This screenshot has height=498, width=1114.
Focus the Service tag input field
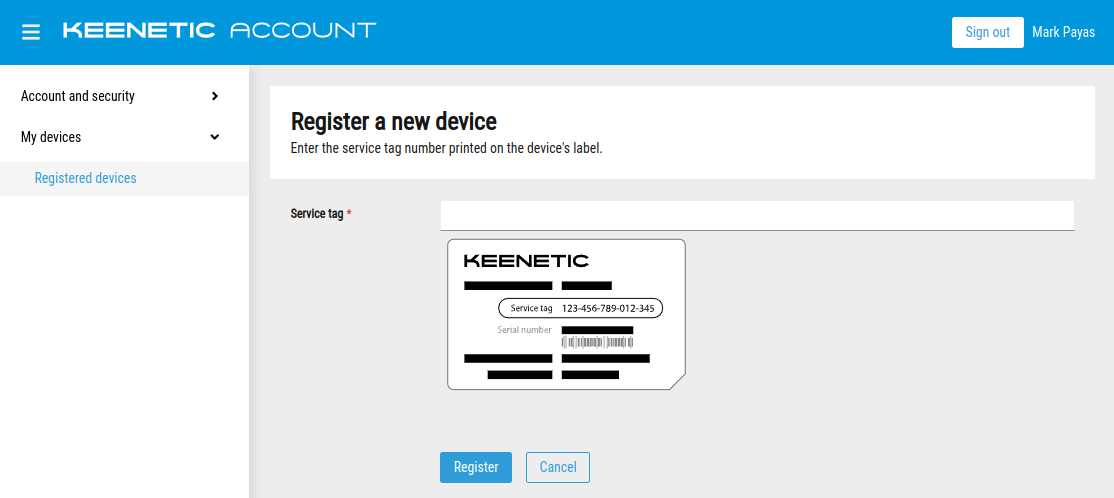[x=757, y=215]
